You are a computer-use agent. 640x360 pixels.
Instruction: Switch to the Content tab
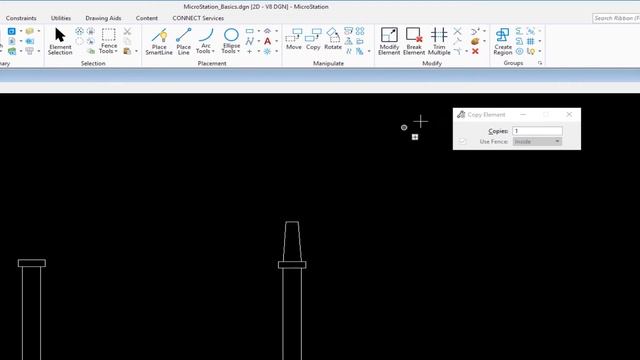pos(147,18)
